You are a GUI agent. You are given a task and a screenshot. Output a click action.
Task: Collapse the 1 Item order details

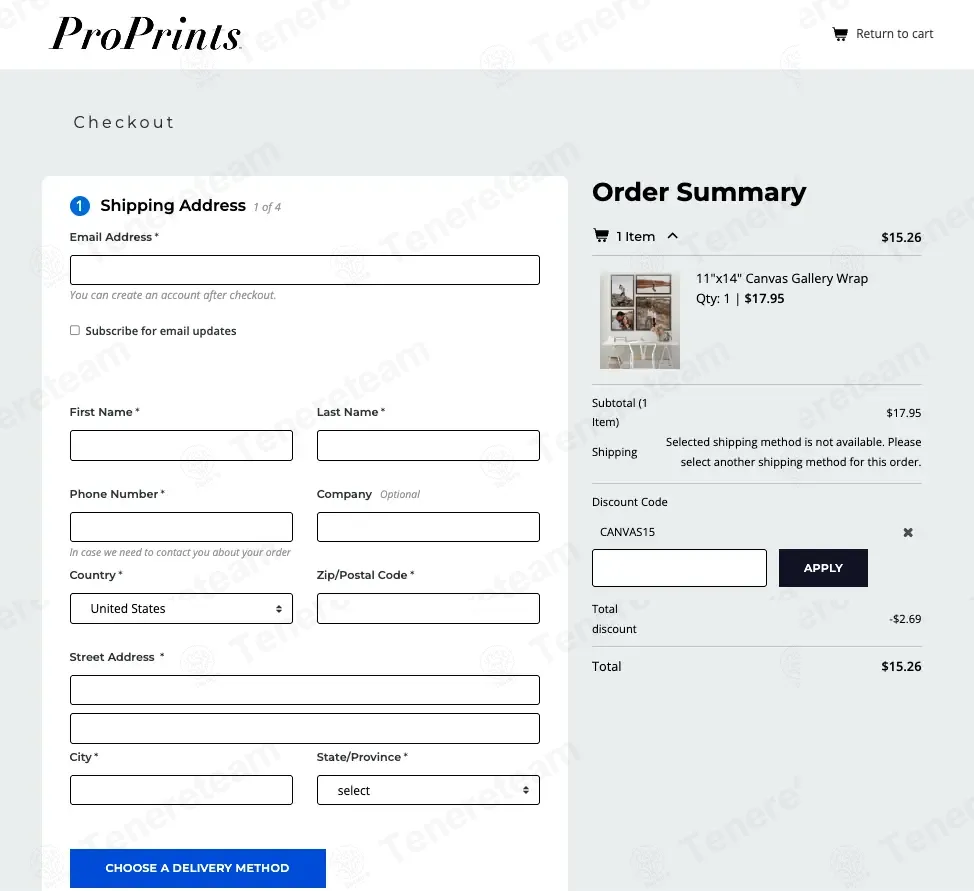point(672,236)
